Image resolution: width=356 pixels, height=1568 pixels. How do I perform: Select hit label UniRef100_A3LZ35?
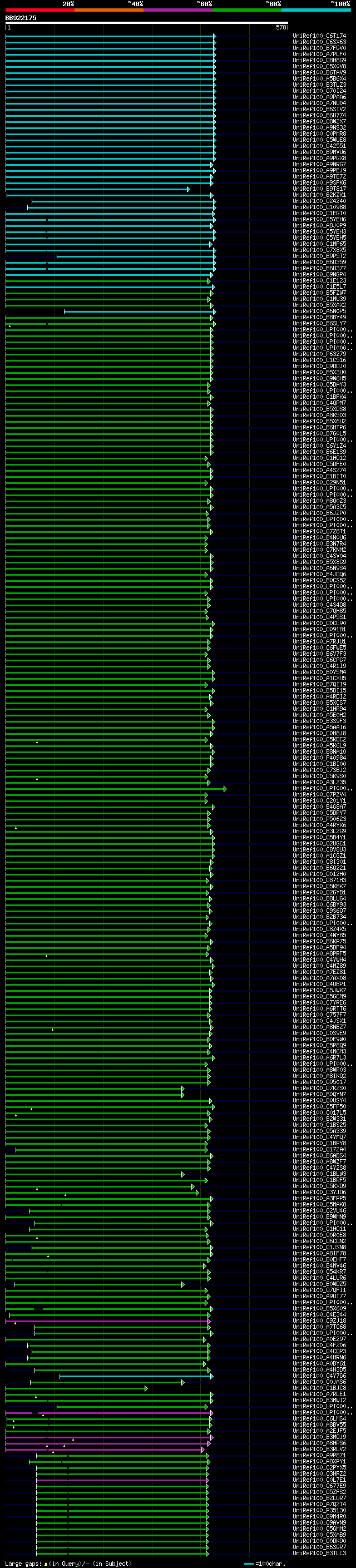click(319, 781)
